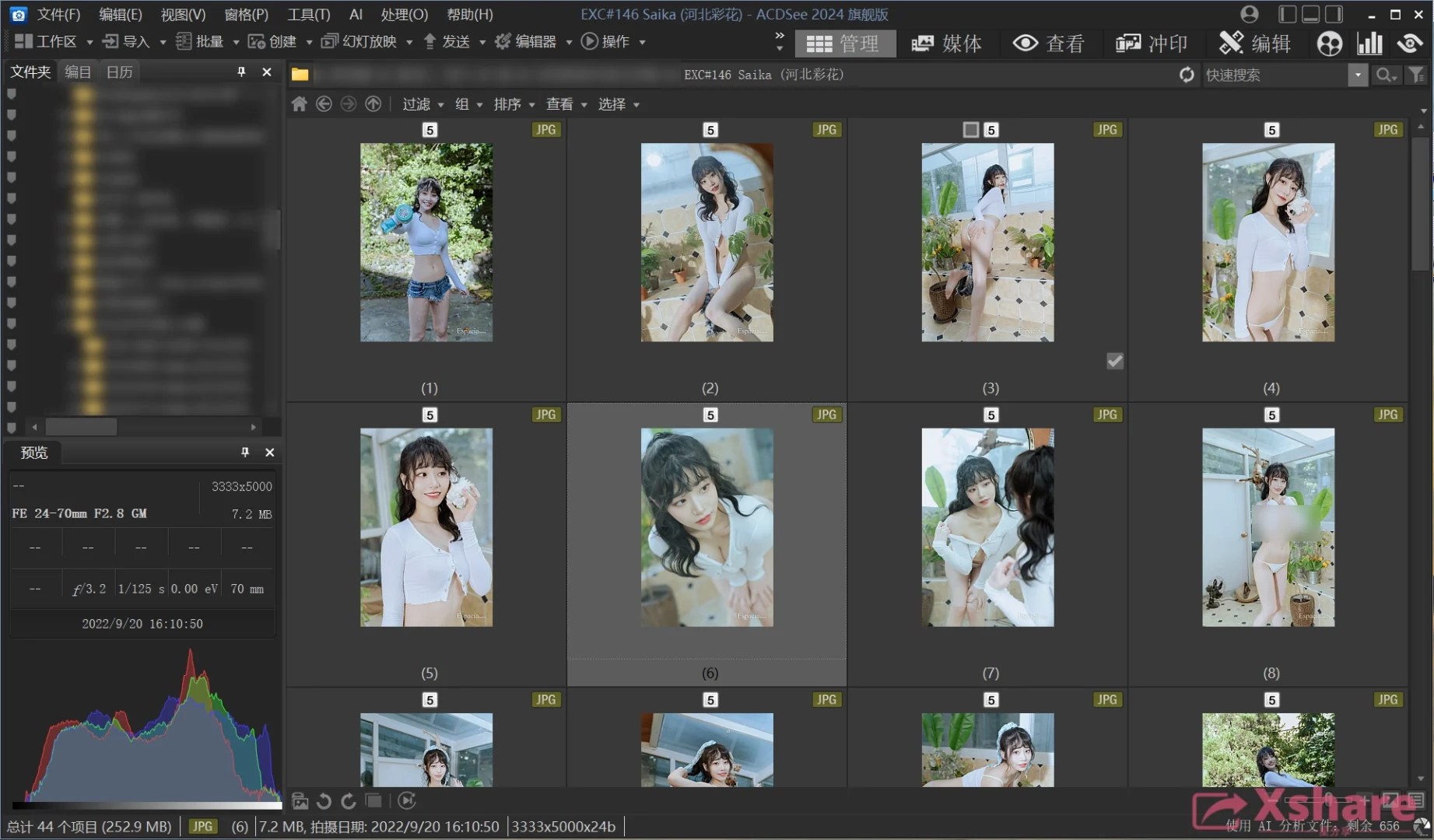Viewport: 1434px width, 840px height.
Task: Click the JPG badge on thumbnail (8)
Action: pos(1388,415)
